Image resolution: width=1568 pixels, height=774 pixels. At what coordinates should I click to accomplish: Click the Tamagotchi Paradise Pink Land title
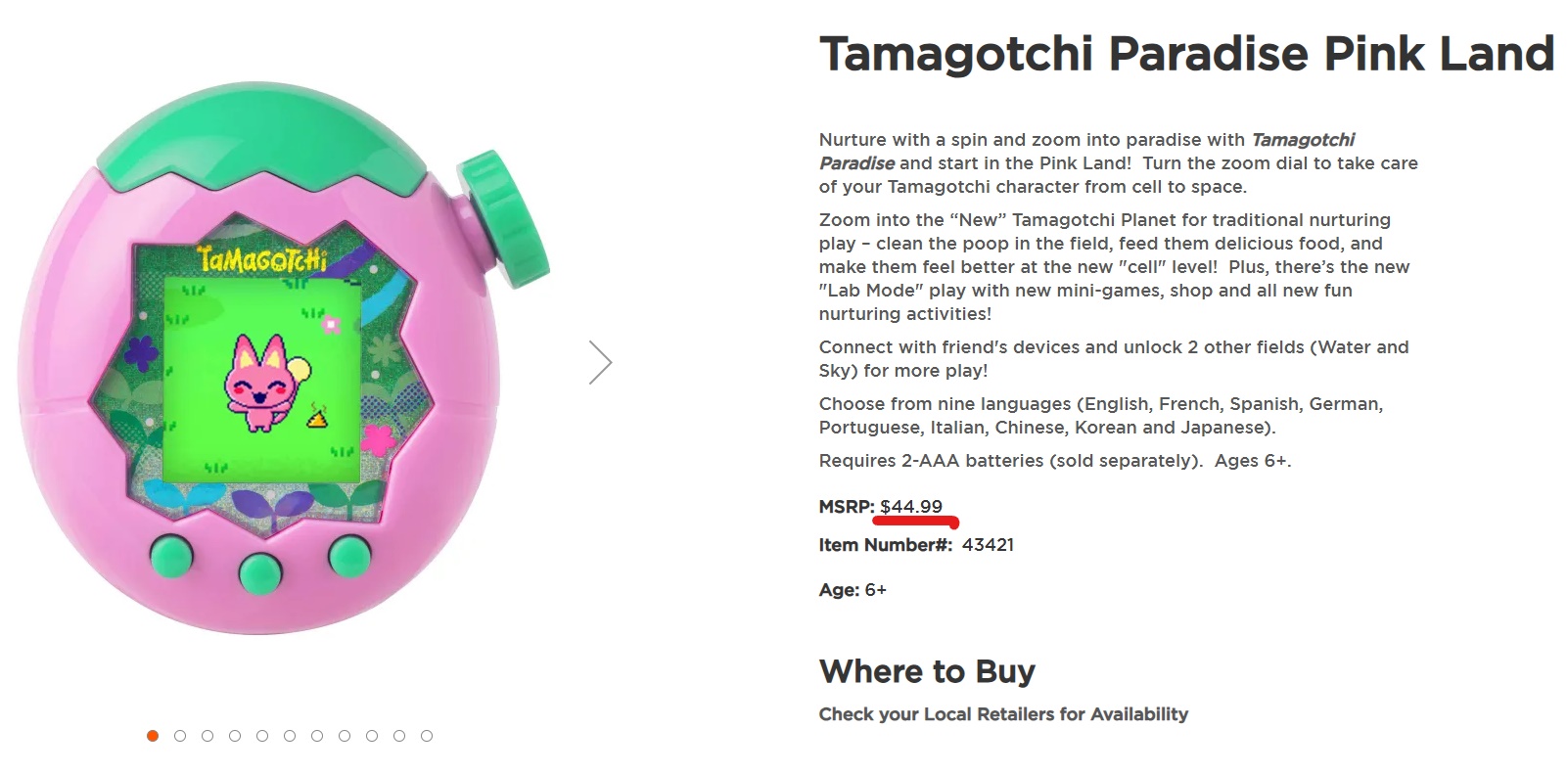point(1186,54)
